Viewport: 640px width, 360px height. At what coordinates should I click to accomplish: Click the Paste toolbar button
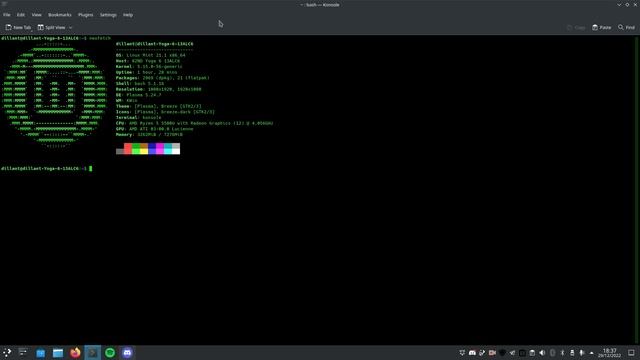pos(602,27)
